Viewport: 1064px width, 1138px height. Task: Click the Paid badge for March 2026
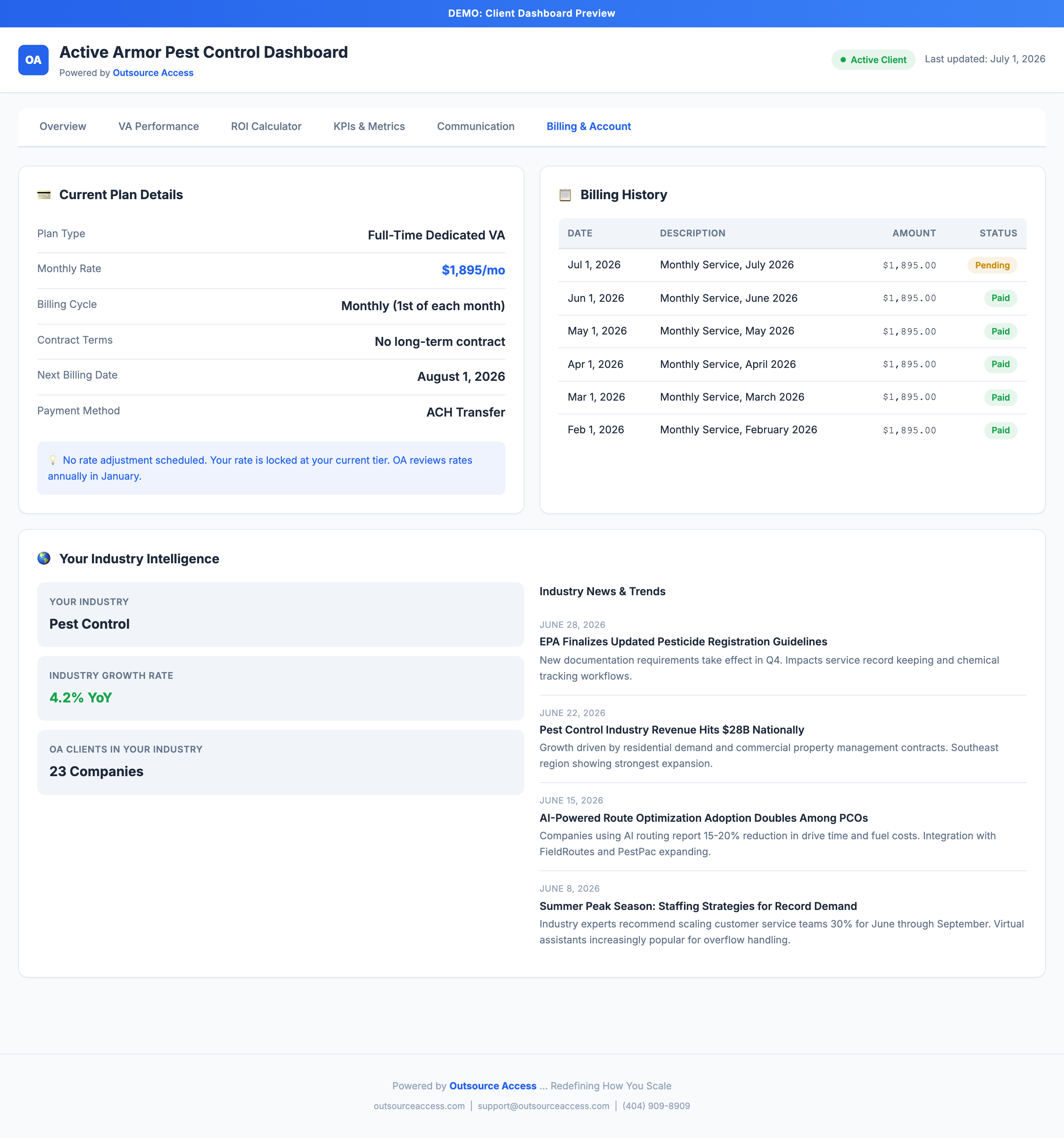[1001, 397]
